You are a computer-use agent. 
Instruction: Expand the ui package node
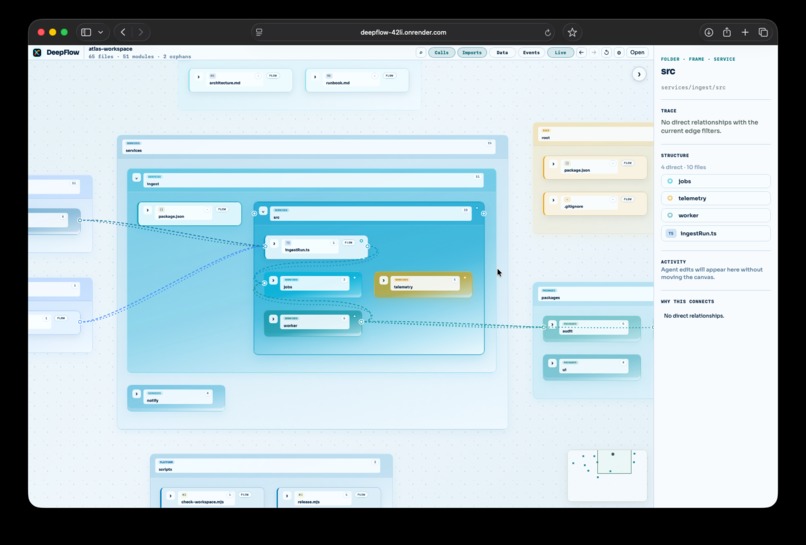pos(553,363)
